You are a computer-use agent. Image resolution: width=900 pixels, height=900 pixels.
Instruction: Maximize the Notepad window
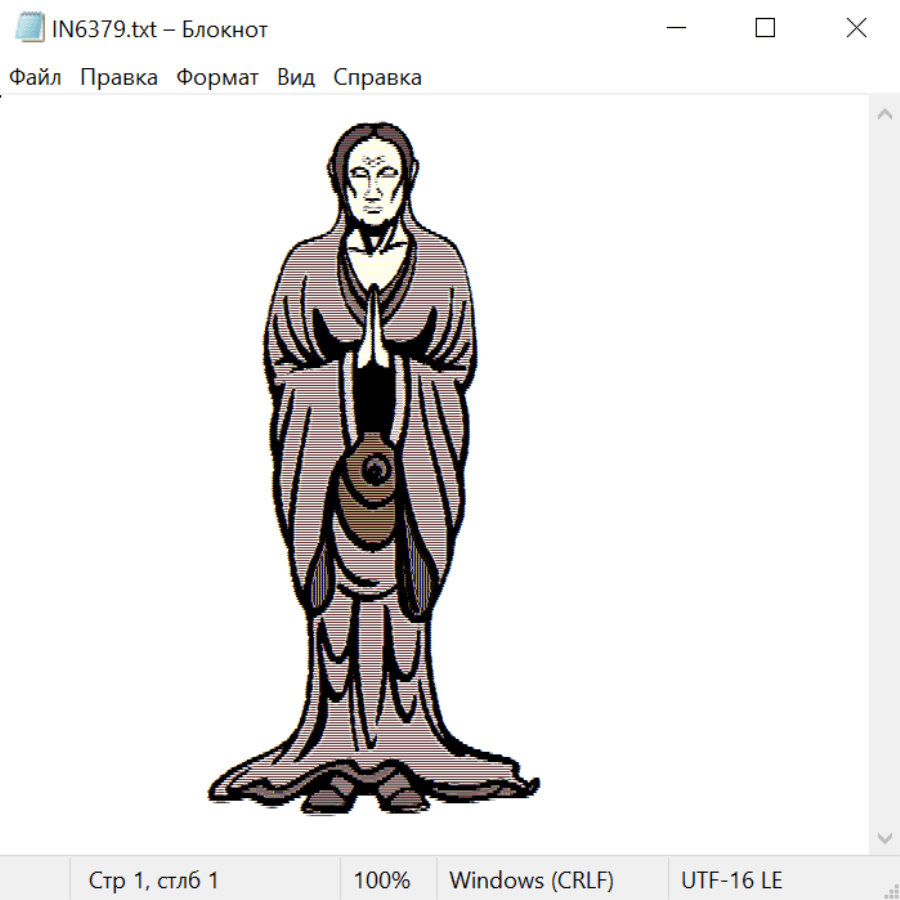(765, 29)
